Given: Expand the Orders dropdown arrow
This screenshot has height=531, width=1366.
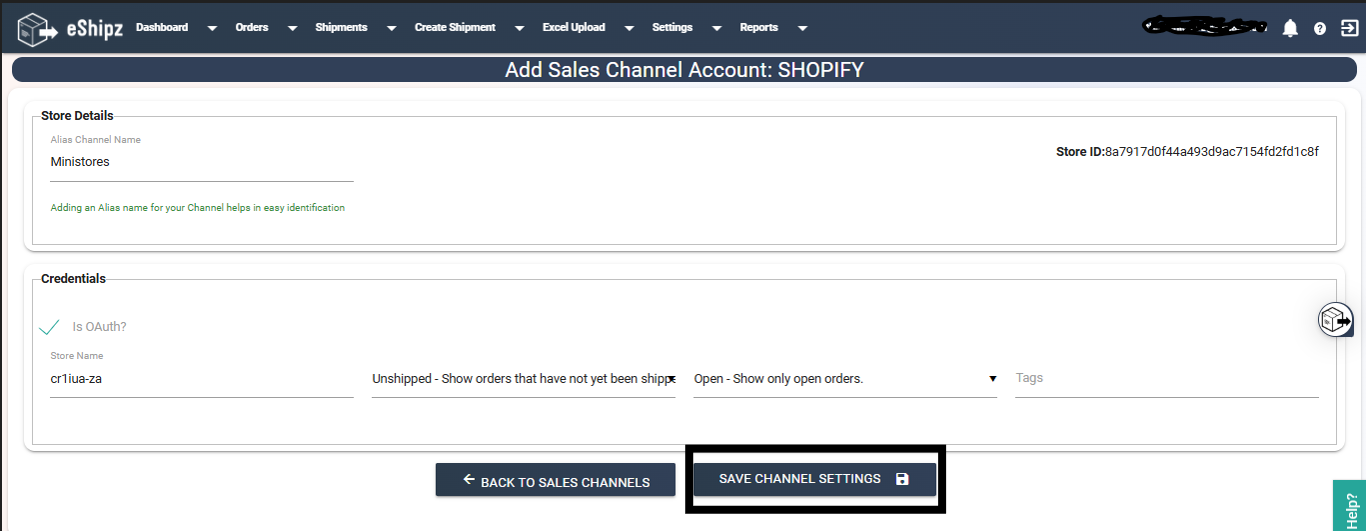Looking at the screenshot, I should [292, 29].
